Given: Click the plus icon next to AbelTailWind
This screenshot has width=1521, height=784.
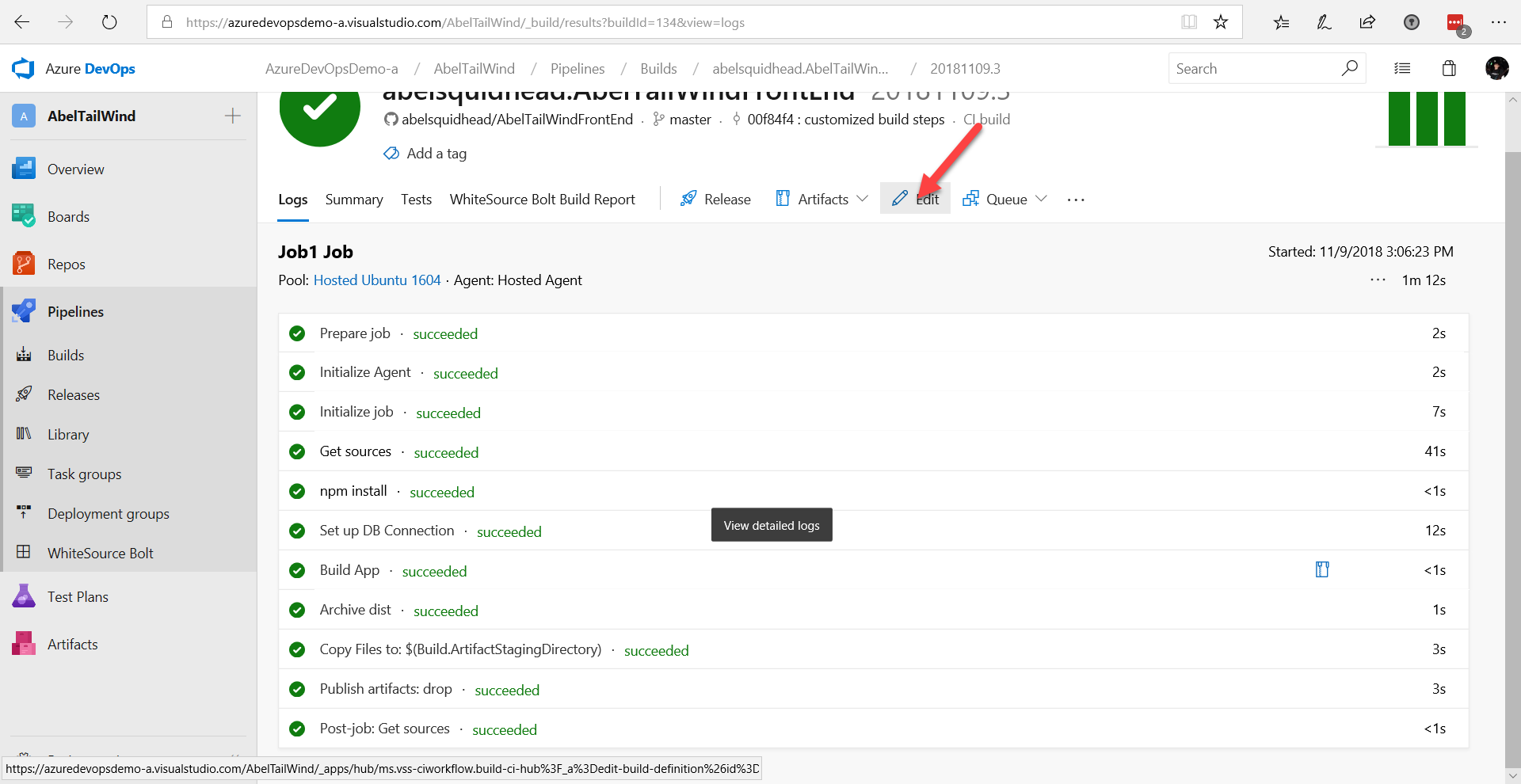Looking at the screenshot, I should point(232,116).
